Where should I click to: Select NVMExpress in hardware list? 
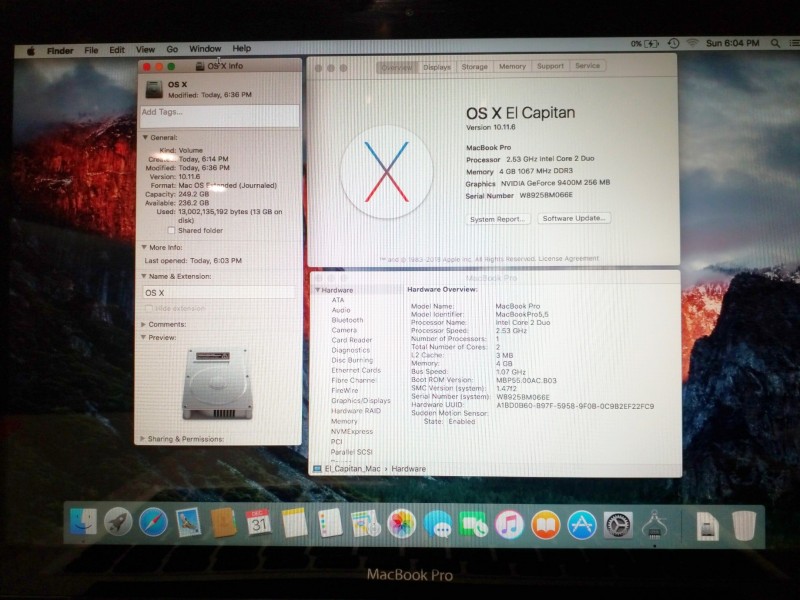point(352,432)
